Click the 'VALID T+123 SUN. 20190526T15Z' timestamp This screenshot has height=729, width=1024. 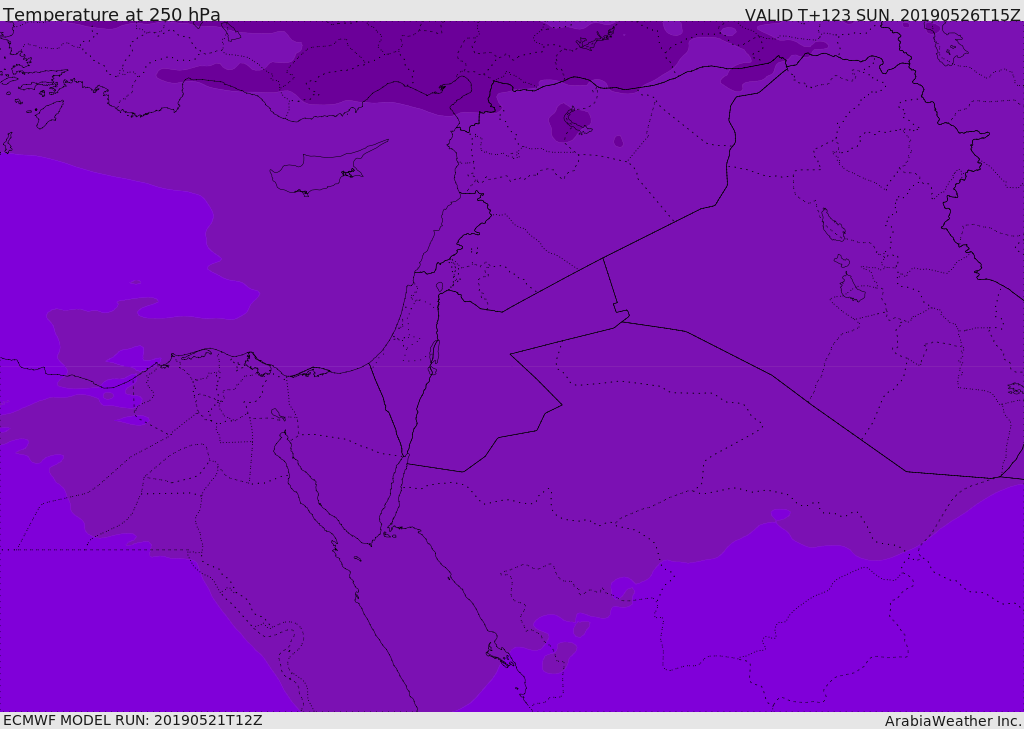pyautogui.click(x=882, y=15)
